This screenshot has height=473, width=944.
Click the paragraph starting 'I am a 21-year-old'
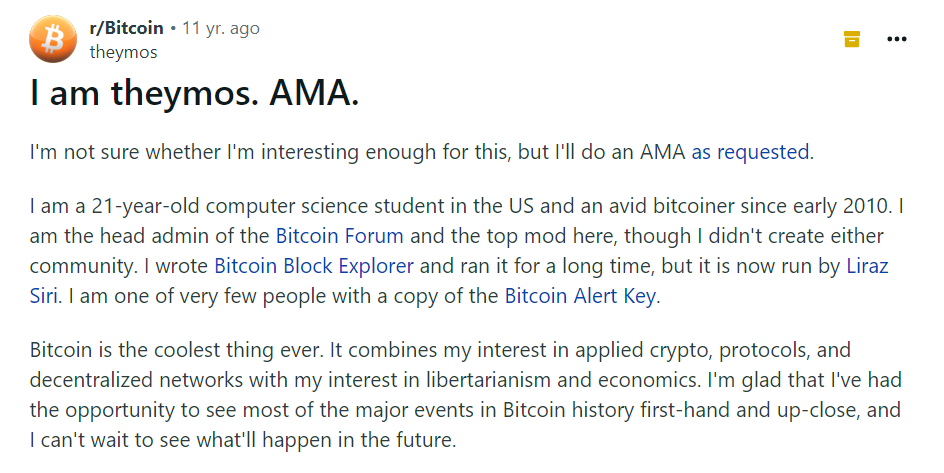coord(467,250)
